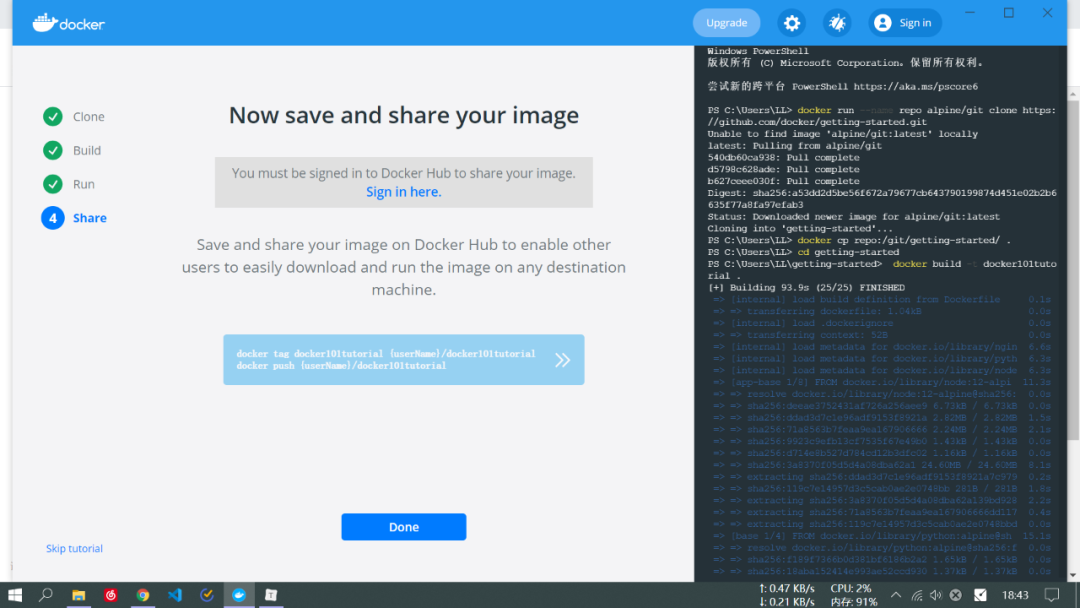Open the red NetEase Music taskbar icon

click(110, 595)
